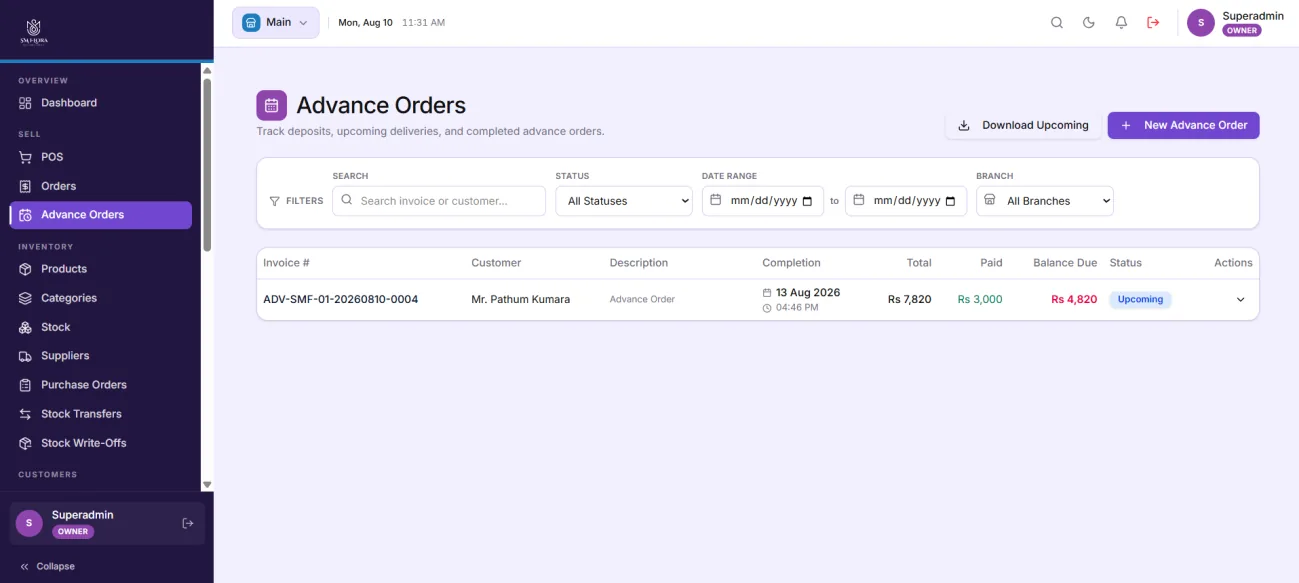Click the Purchase Orders clipboard icon
Viewport: 1299px width, 583px height.
pyautogui.click(x=26, y=385)
